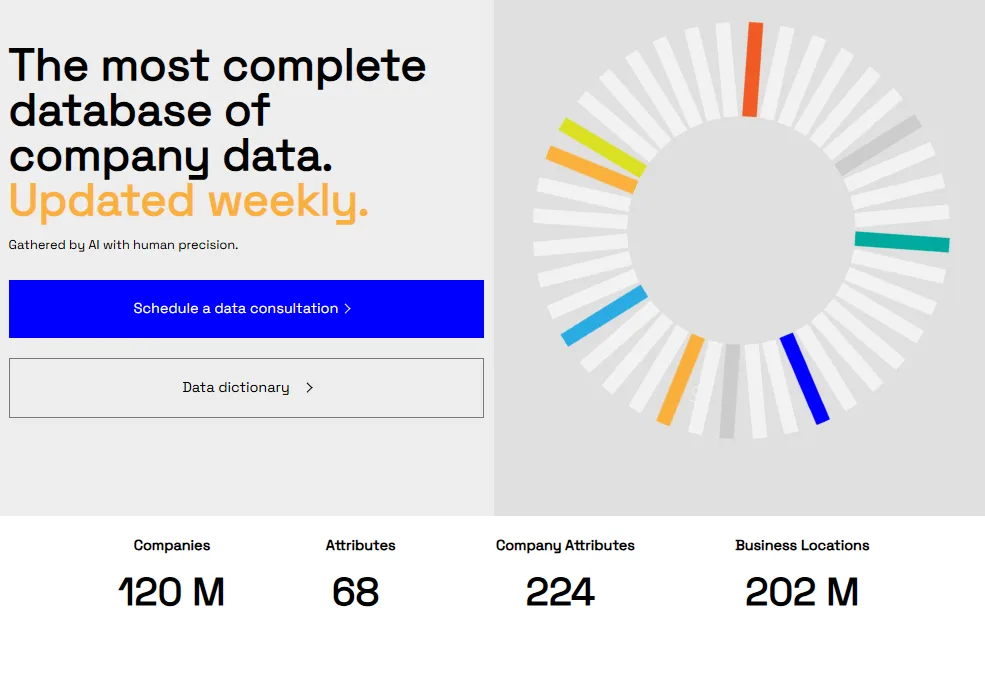The width and height of the screenshot is (985, 691).
Task: Open the Data dictionary link
Action: point(246,388)
